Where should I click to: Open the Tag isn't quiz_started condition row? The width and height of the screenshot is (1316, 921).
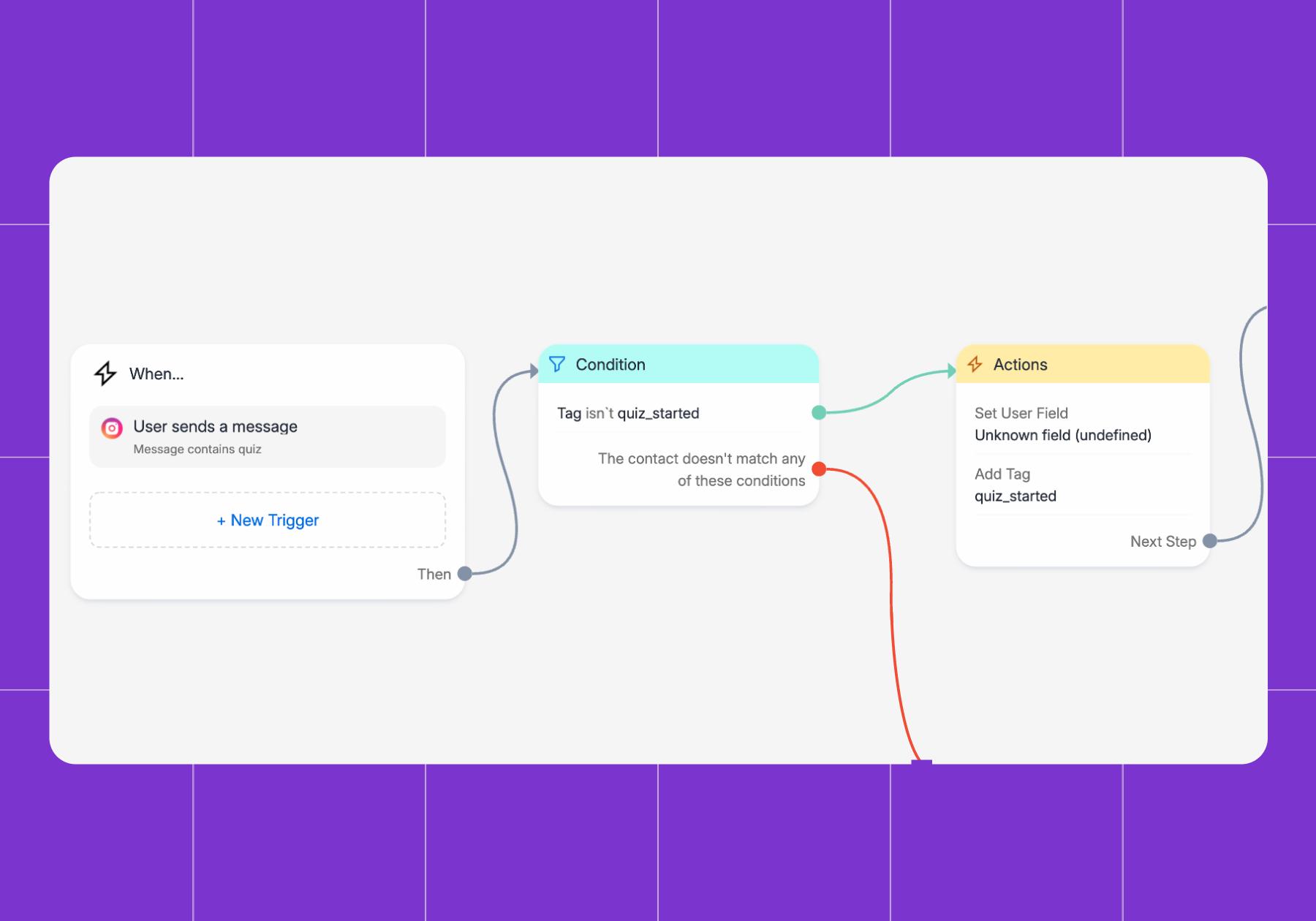click(x=678, y=413)
